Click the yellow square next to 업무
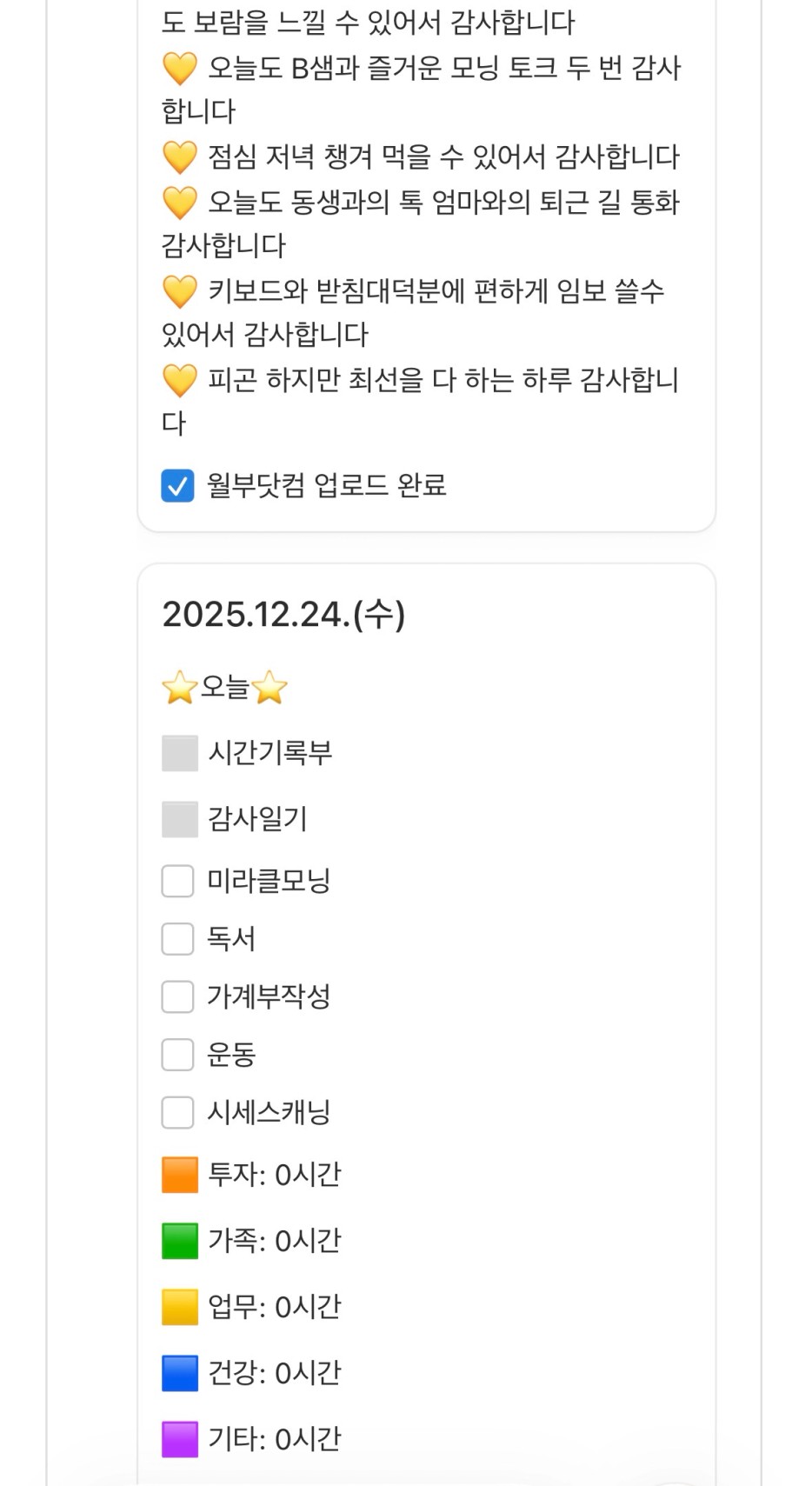The image size is (812, 1486). pos(180,1307)
